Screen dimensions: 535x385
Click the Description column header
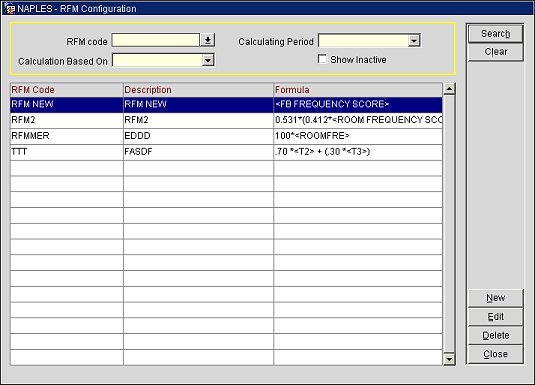(x=198, y=90)
